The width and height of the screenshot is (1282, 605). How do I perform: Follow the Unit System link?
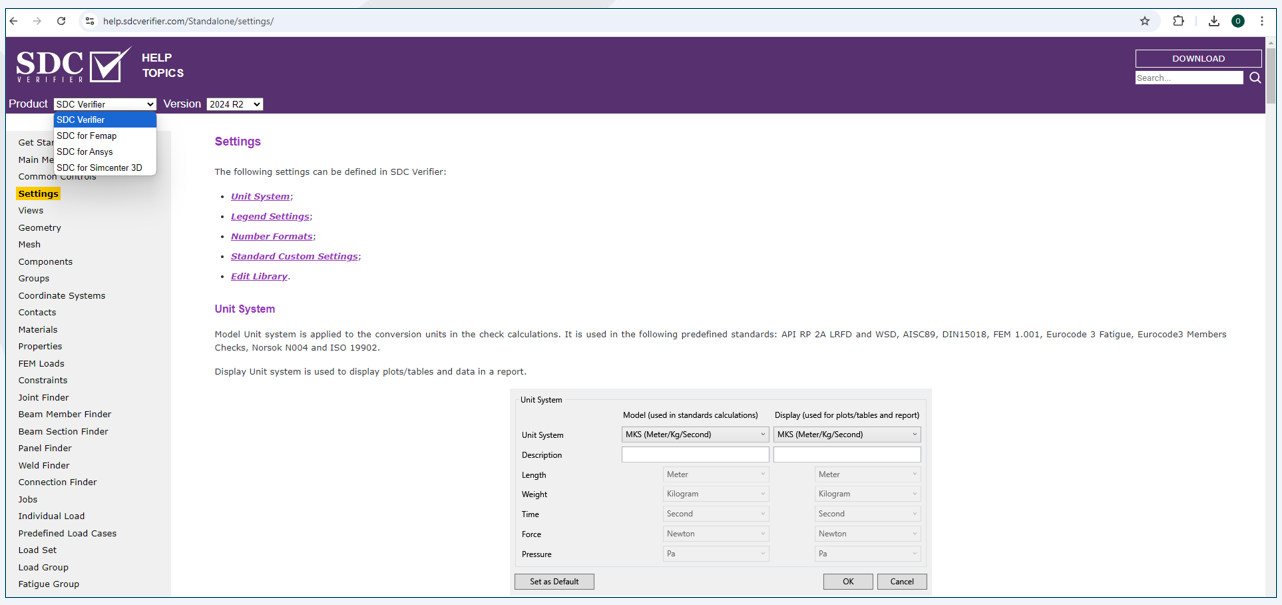click(260, 197)
